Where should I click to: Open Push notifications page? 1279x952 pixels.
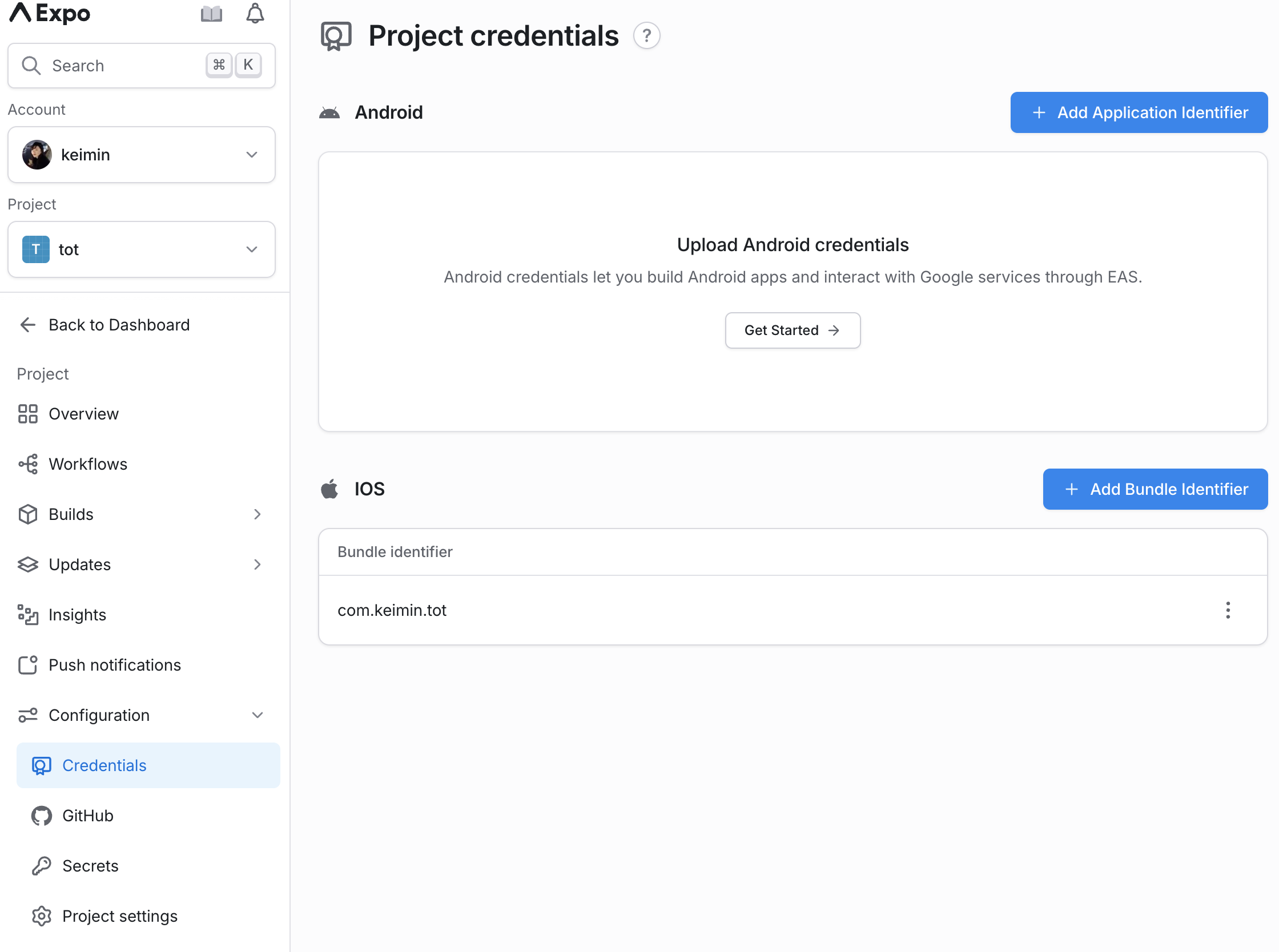click(114, 665)
